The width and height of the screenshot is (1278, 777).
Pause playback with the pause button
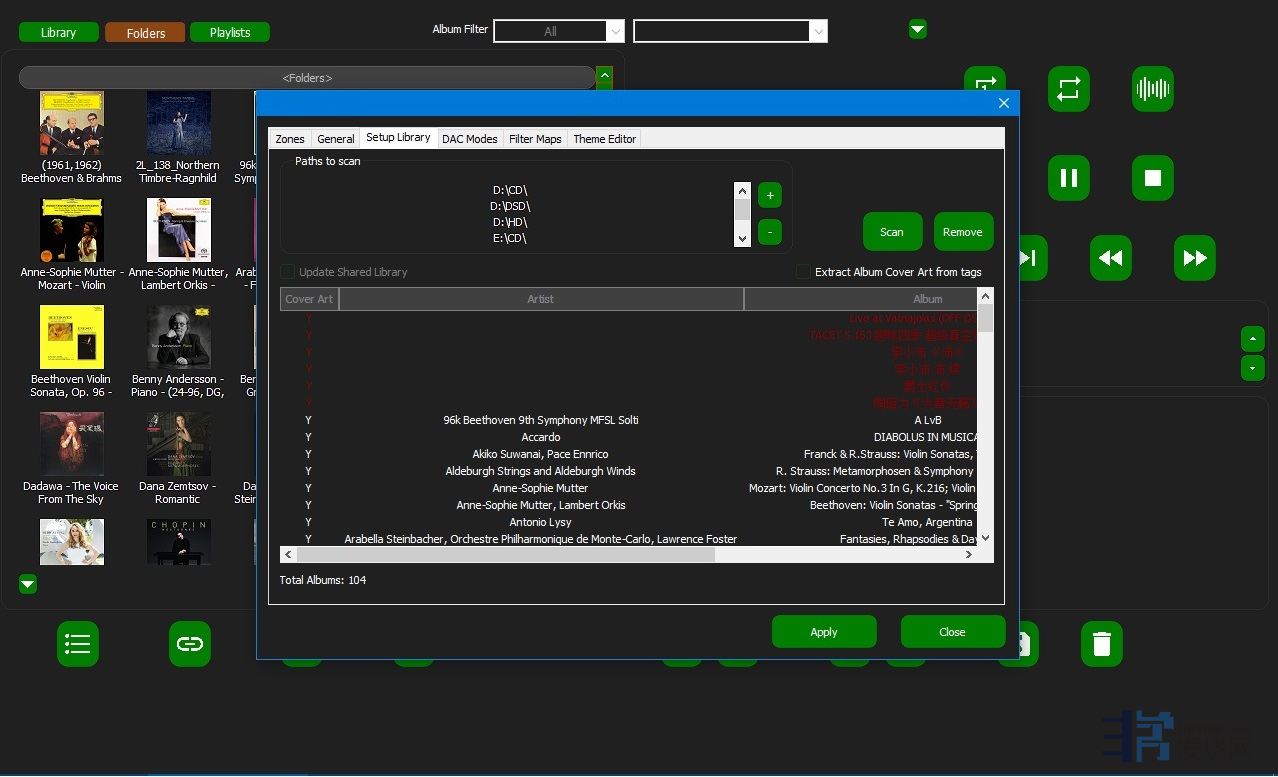click(x=1068, y=178)
